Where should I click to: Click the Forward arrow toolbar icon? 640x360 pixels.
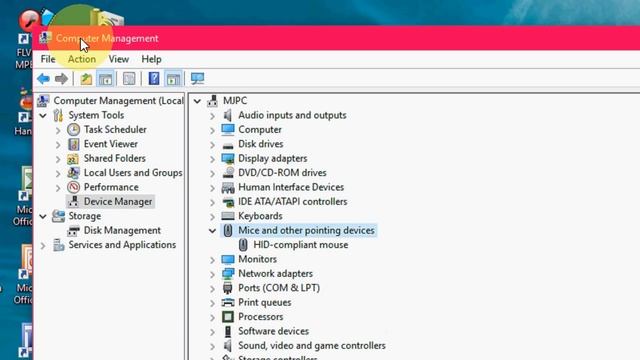pyautogui.click(x=61, y=78)
